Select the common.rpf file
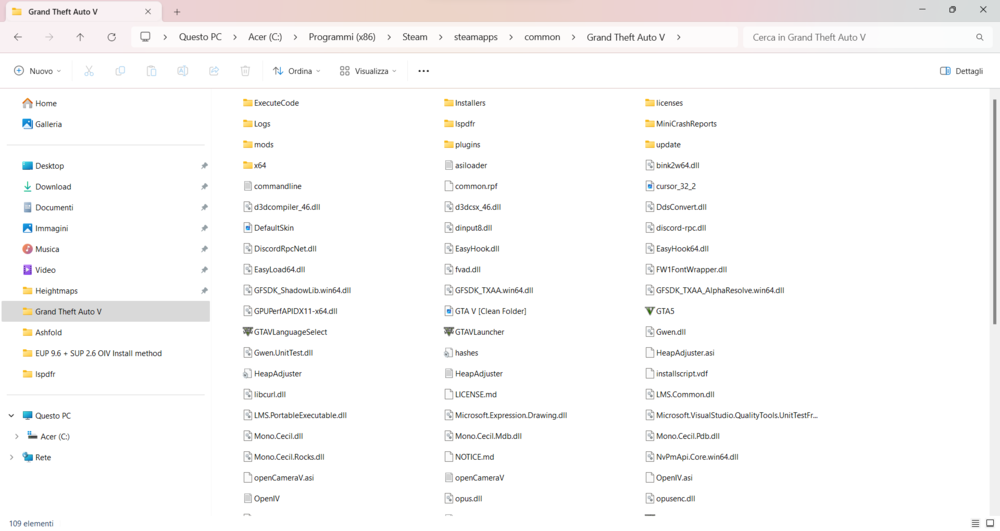 471,186
